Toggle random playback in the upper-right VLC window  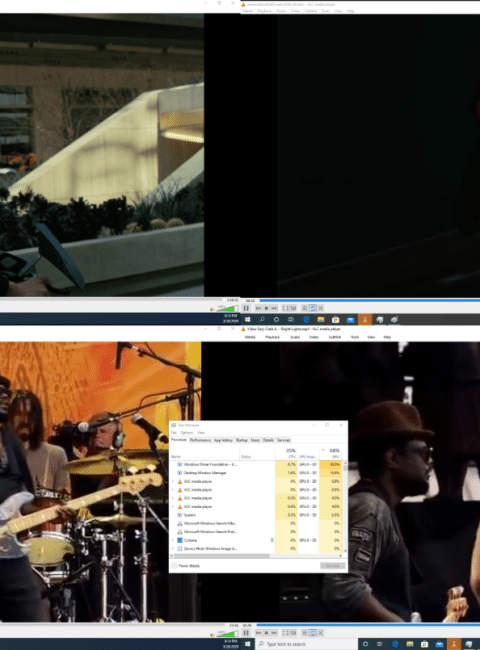pyautogui.click(x=320, y=308)
